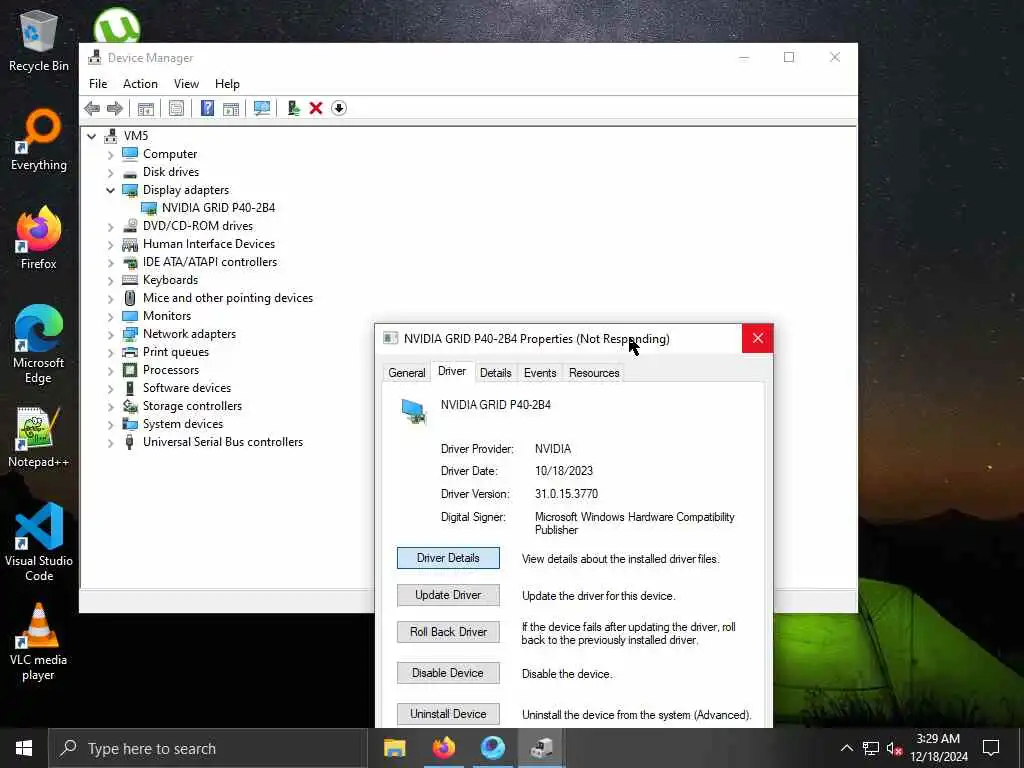The height and width of the screenshot is (768, 1024).
Task: Click the Disable device down-arrow icon
Action: point(339,108)
